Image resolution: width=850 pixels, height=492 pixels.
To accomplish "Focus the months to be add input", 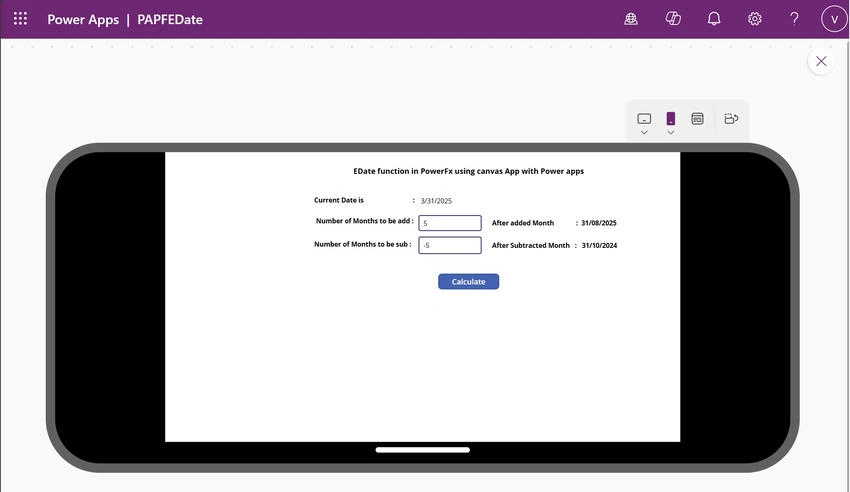I will point(450,223).
